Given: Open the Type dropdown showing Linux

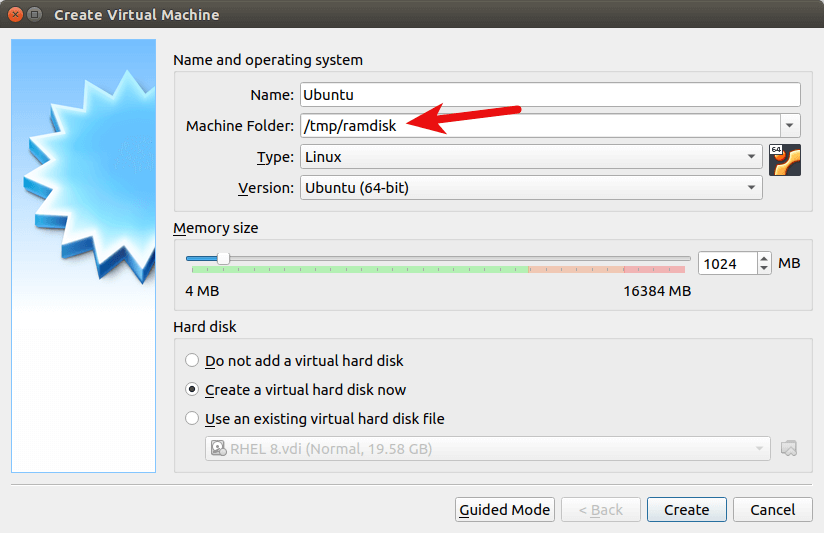Looking at the screenshot, I should pyautogui.click(x=530, y=157).
